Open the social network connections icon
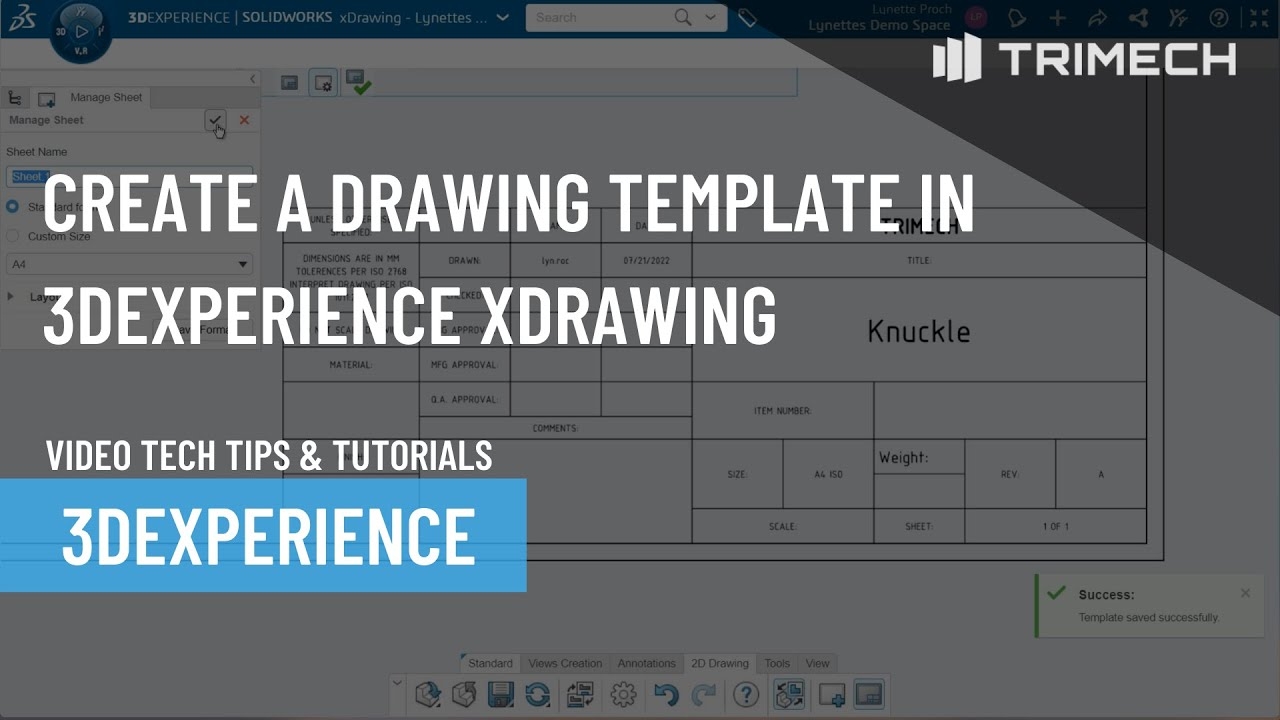Screen dimensions: 1280x720 (x=1138, y=18)
